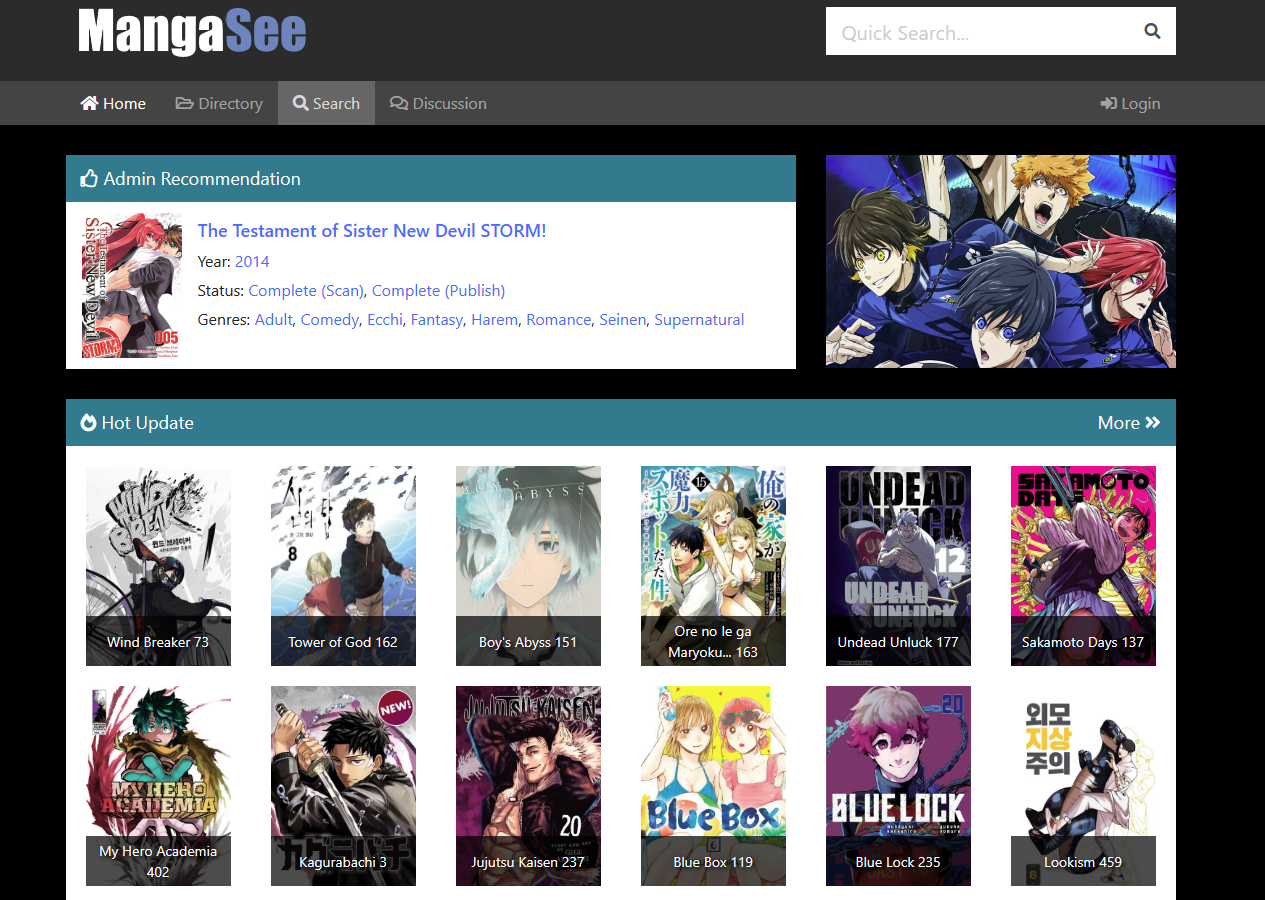Click the MangaSee logo
The image size is (1265, 900).
192,31
